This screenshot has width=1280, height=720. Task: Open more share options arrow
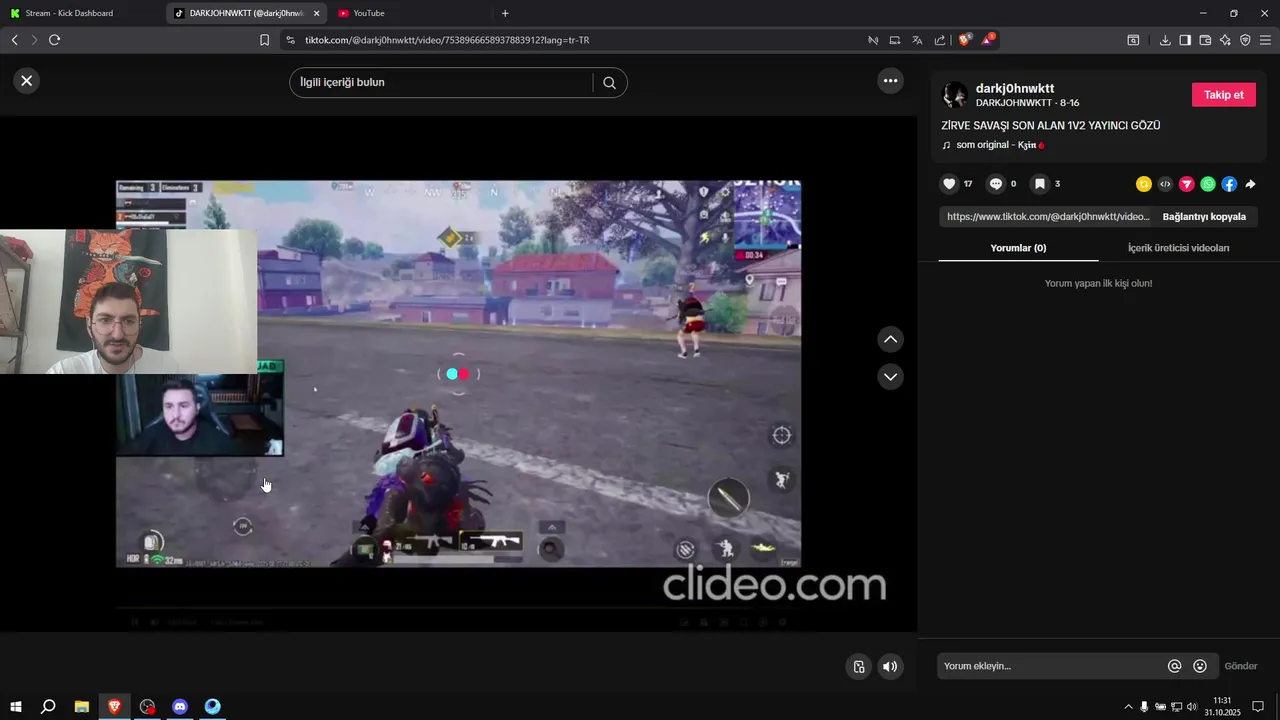(x=1250, y=184)
